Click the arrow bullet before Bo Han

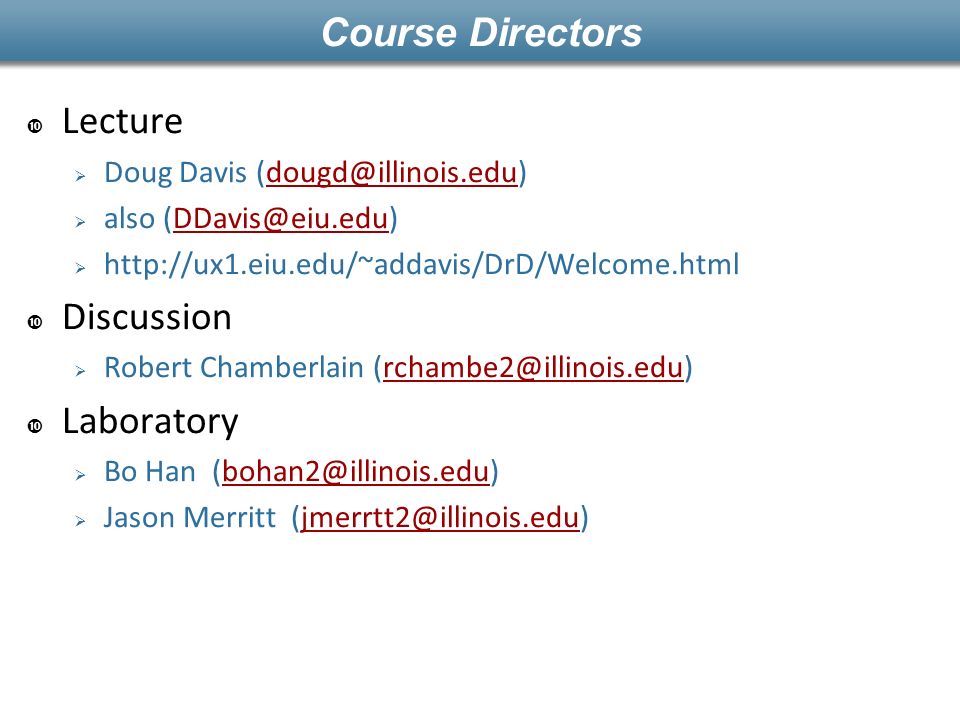tap(80, 474)
